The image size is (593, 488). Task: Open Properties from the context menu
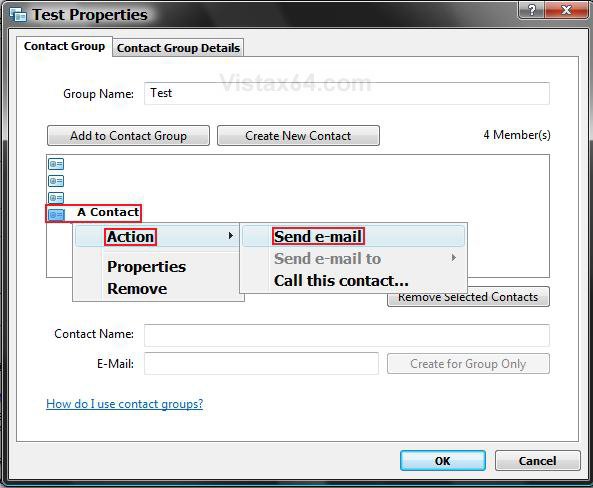(x=146, y=267)
